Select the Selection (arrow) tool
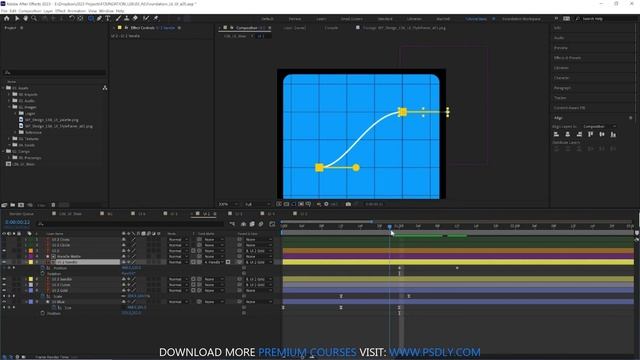 (17, 18)
